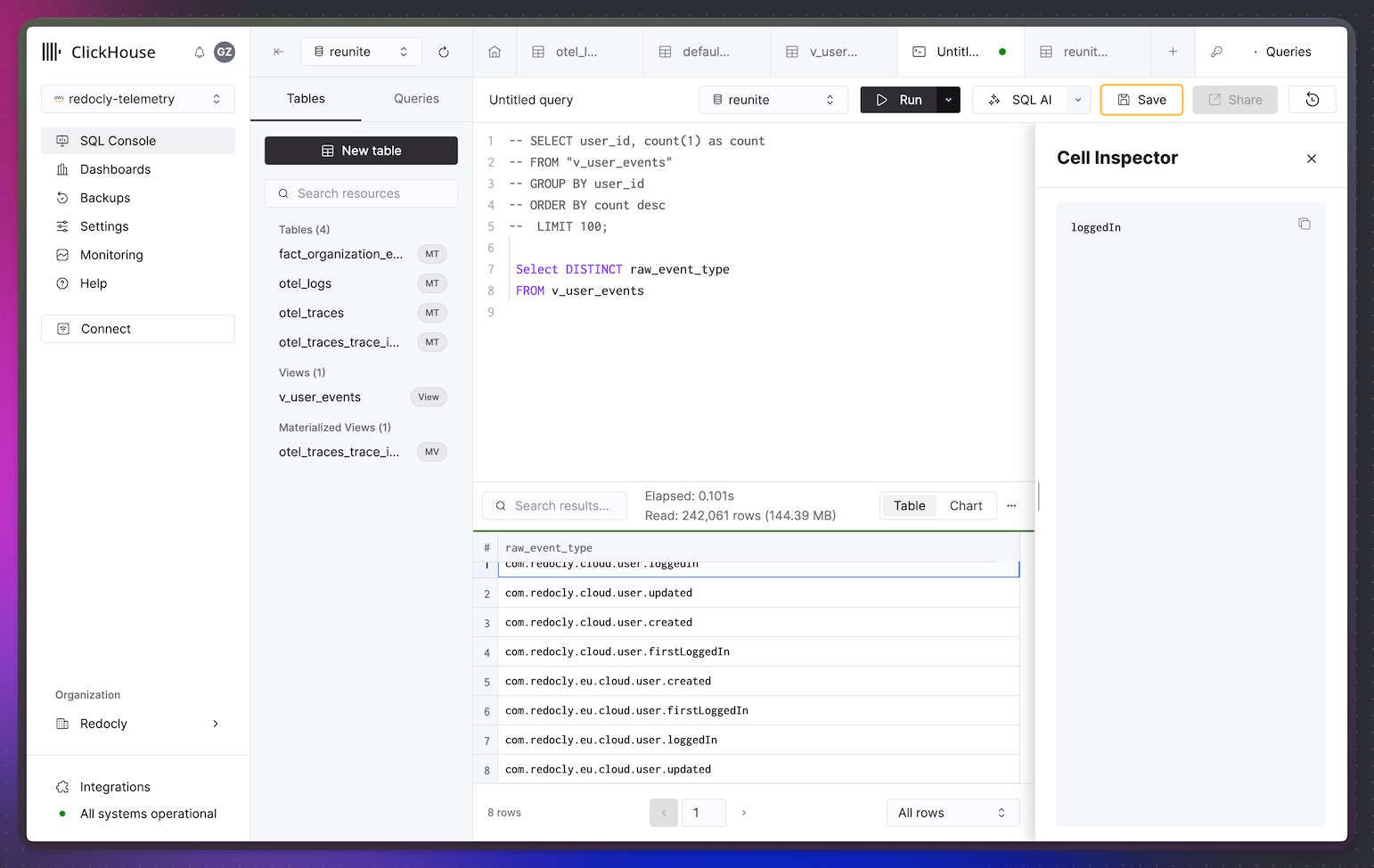Click the Untitled query title
The image size is (1374, 868).
531,100
